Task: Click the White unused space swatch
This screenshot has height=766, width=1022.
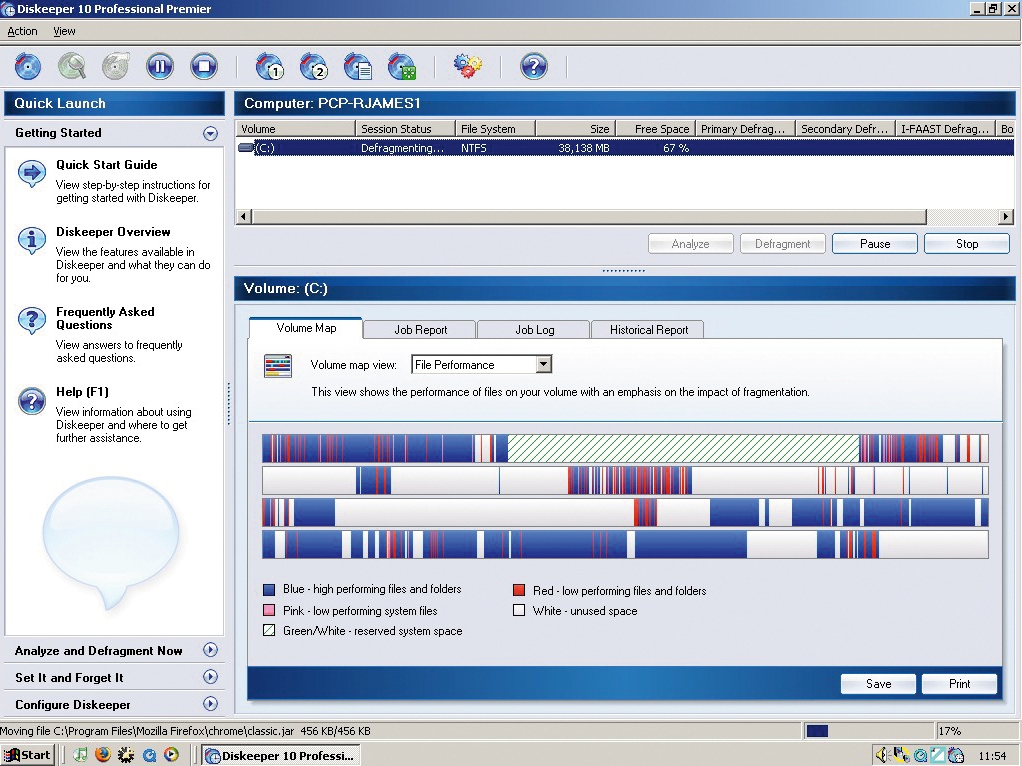Action: click(x=519, y=611)
